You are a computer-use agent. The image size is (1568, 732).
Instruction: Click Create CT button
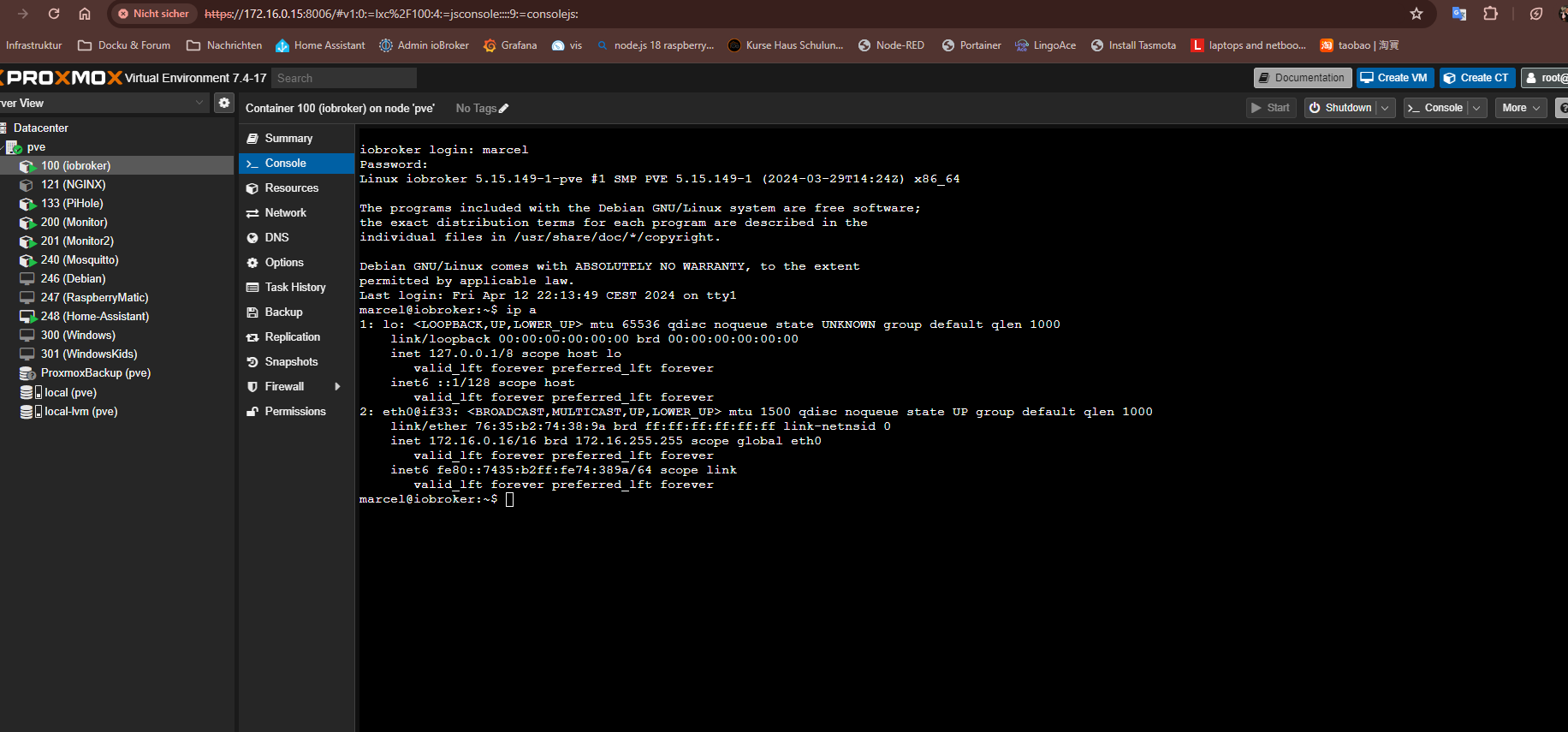[x=1477, y=78]
